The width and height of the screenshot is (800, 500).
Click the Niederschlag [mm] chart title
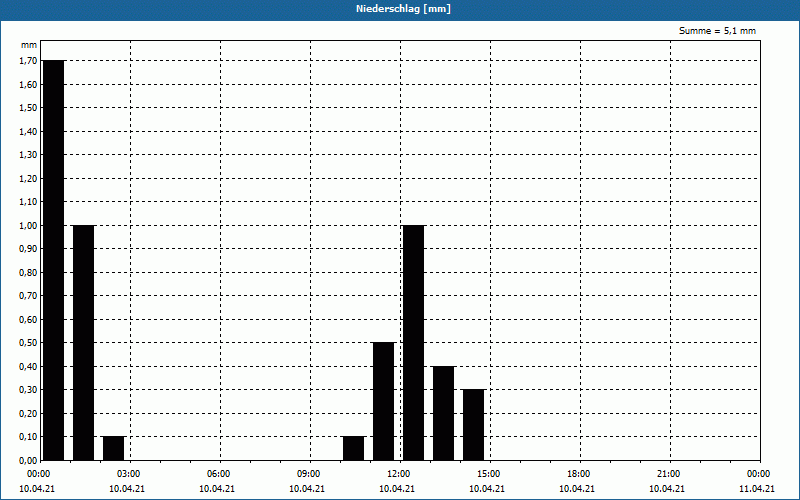(x=403, y=9)
